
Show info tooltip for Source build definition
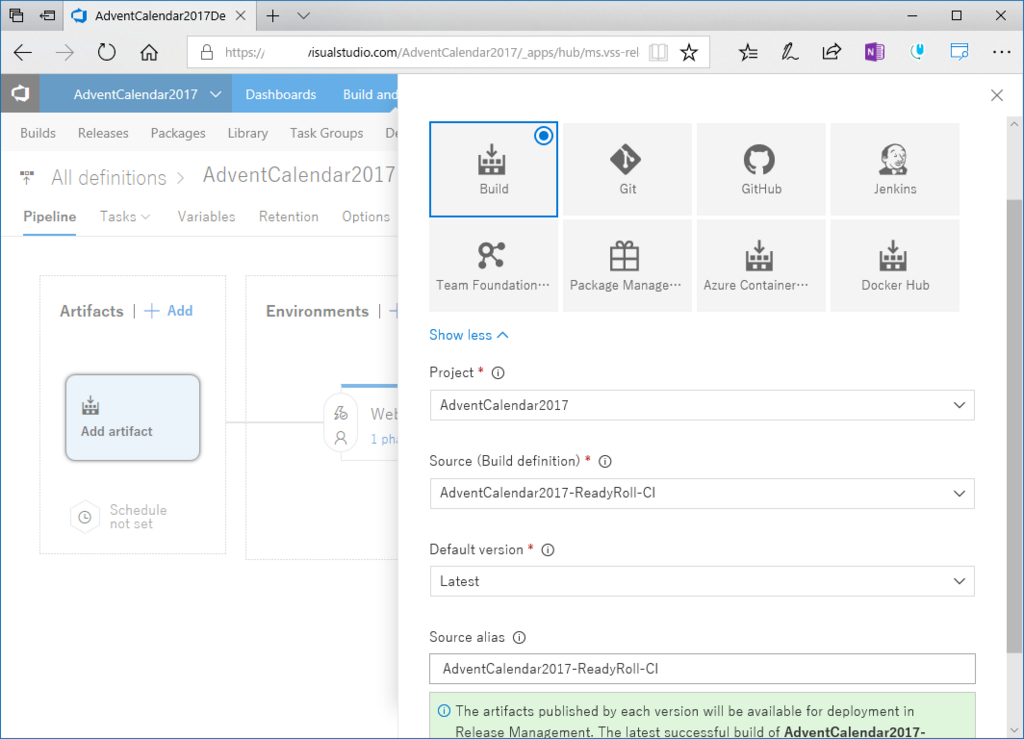point(605,462)
